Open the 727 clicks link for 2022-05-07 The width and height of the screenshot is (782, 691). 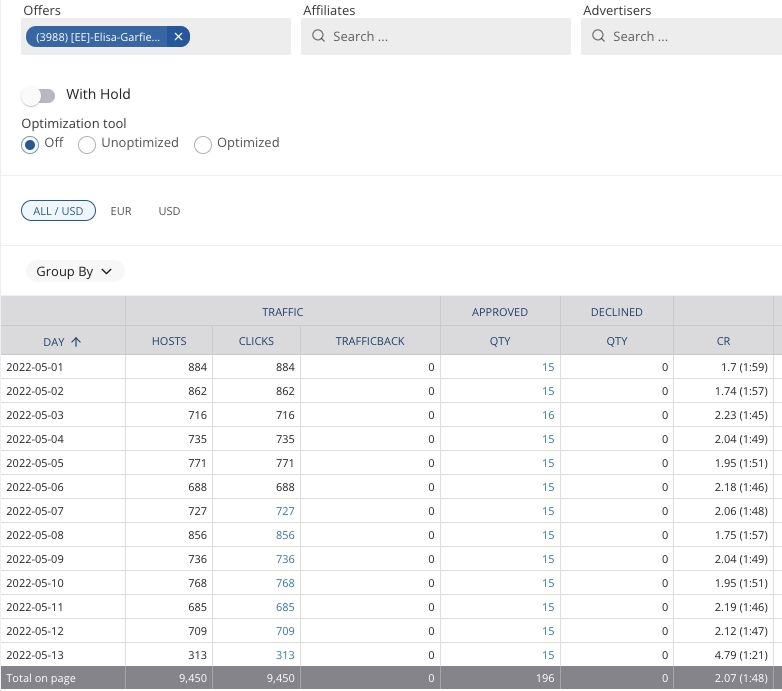click(285, 511)
